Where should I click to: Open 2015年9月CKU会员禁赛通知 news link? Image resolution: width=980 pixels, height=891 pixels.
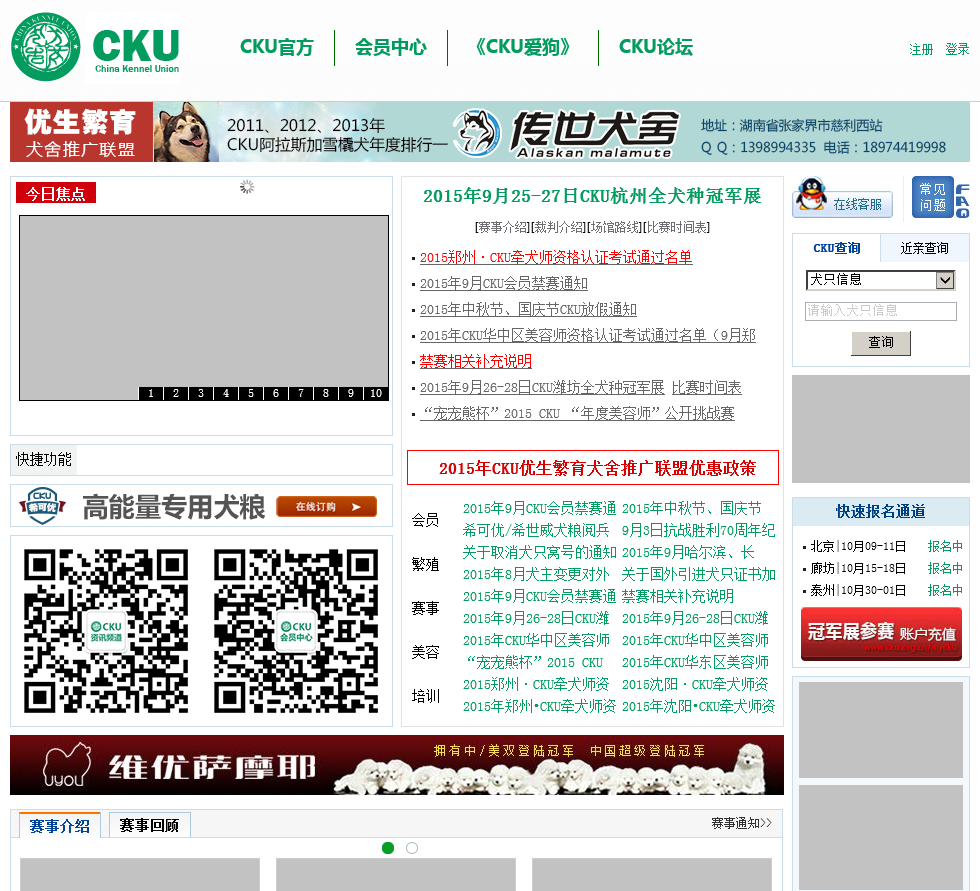click(504, 284)
